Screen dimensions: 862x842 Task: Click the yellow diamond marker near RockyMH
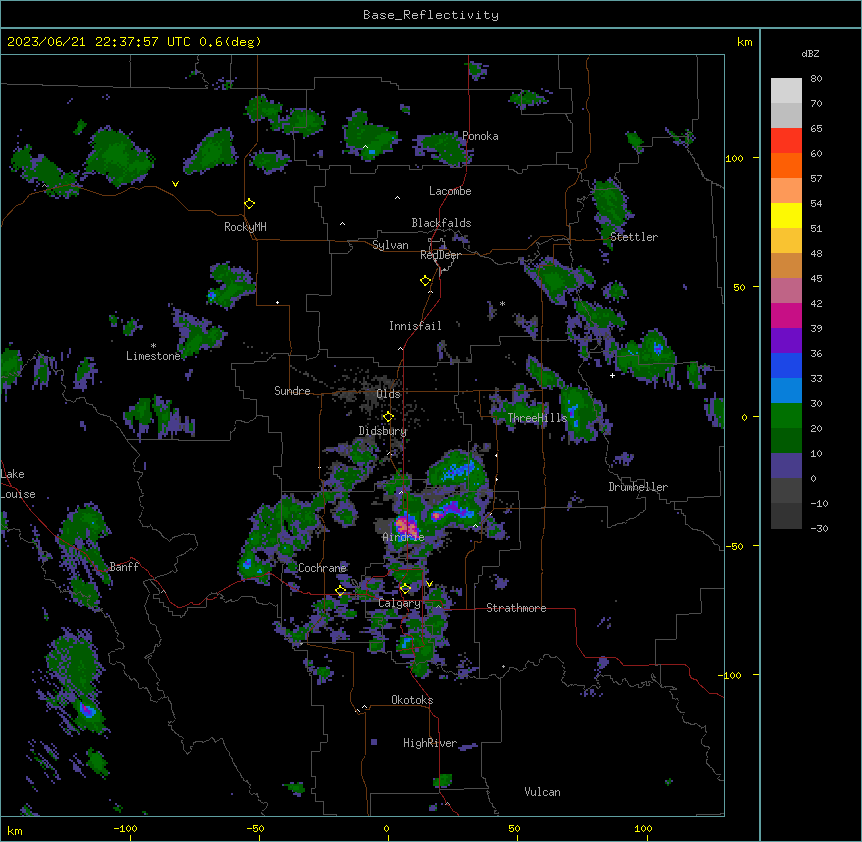click(250, 204)
